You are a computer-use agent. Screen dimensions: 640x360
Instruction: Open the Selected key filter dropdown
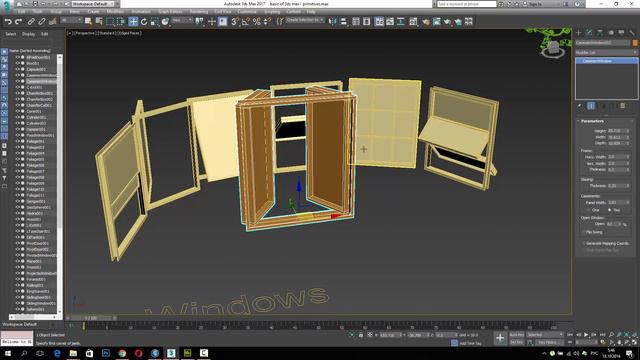545,335
